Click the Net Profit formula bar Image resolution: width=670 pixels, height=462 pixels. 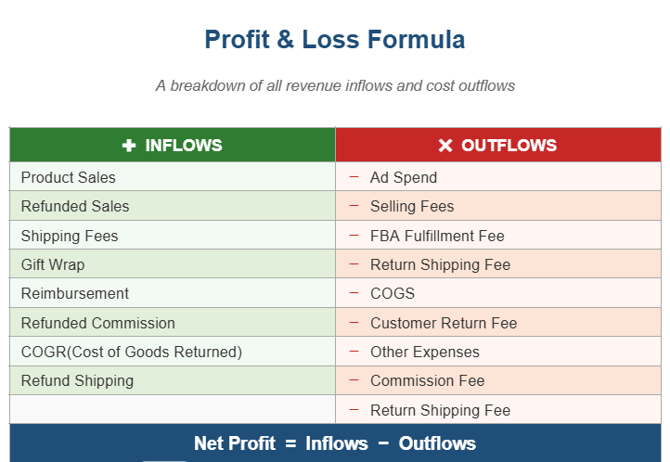tap(335, 443)
